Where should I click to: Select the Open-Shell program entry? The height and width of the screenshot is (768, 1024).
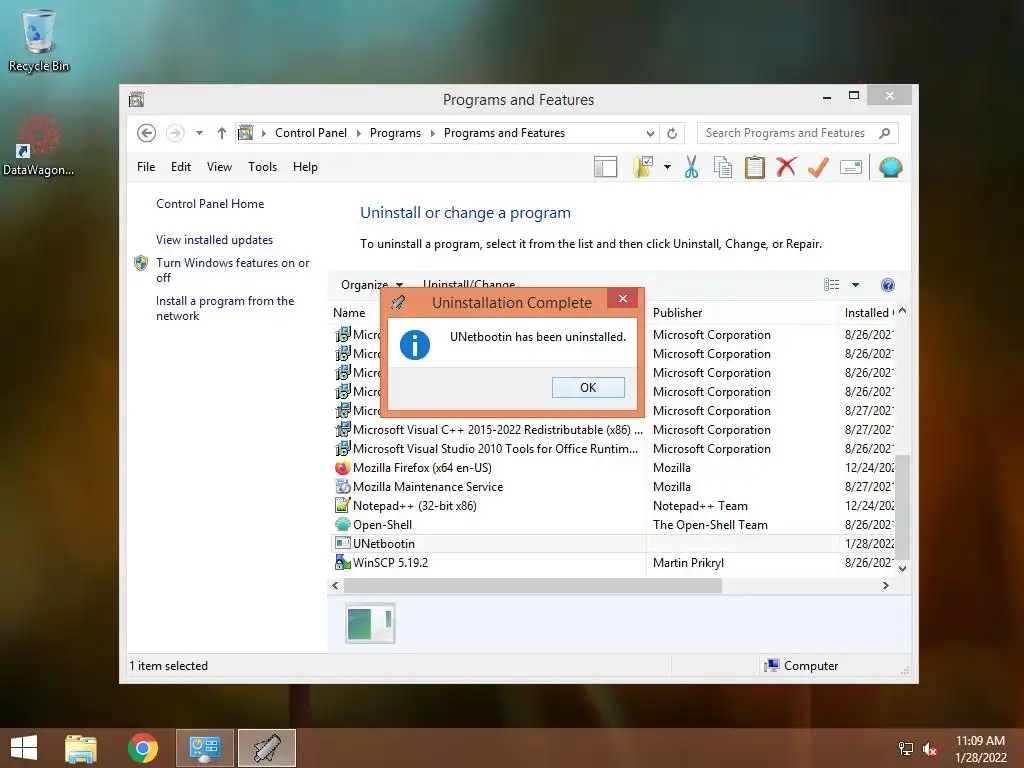tap(373, 524)
